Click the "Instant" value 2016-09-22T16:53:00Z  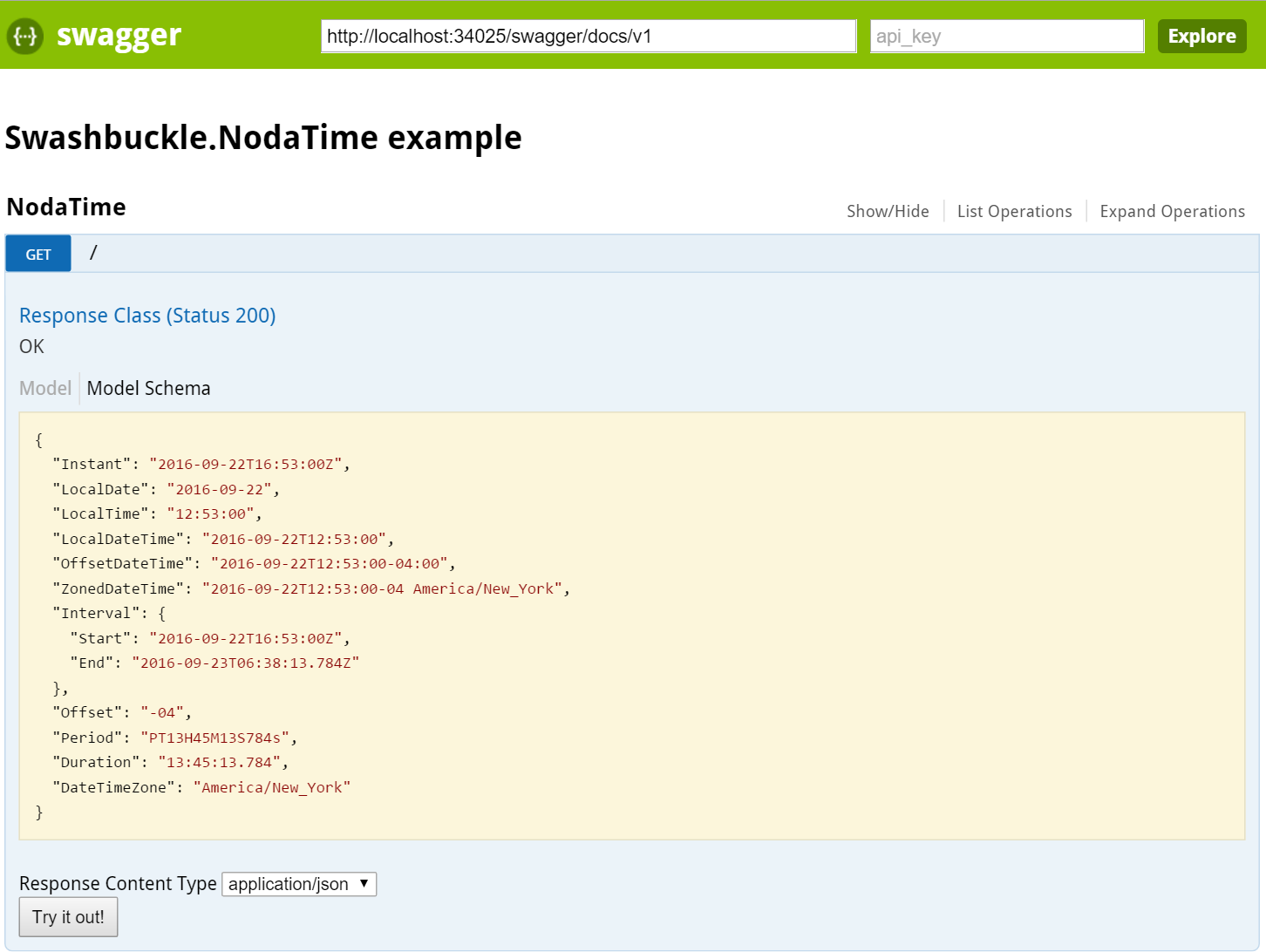(x=246, y=464)
